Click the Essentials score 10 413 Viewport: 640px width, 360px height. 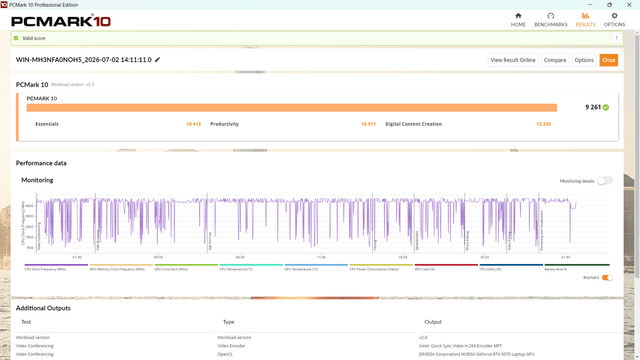pos(193,124)
